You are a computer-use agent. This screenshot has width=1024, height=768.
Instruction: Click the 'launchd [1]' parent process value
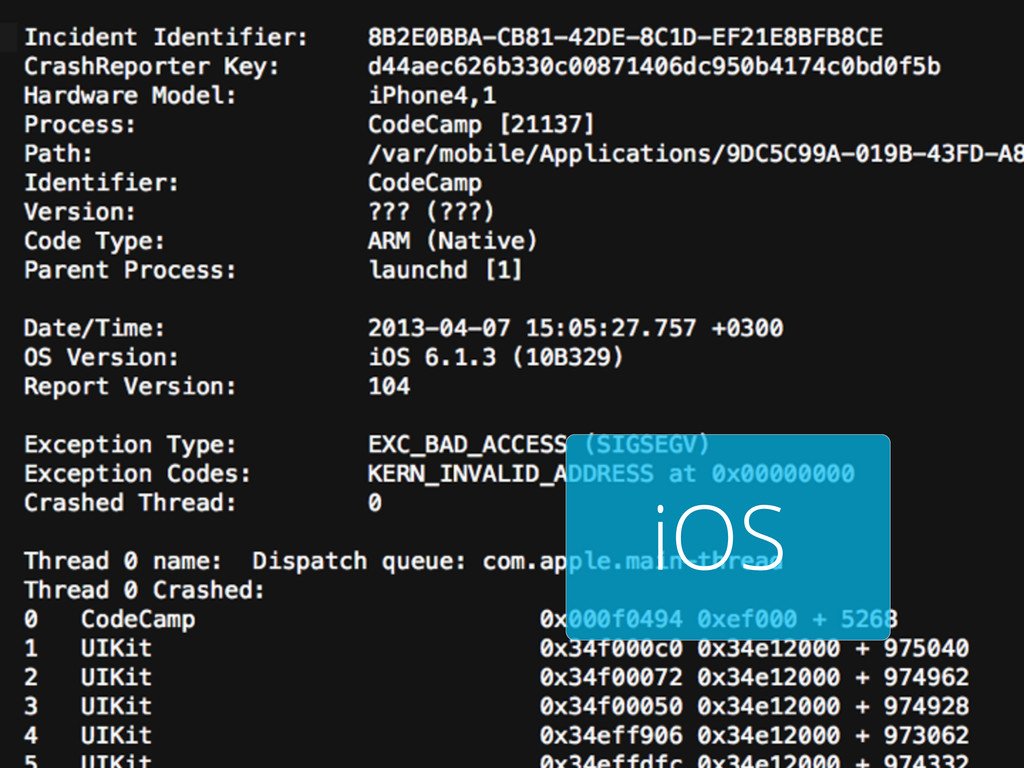point(445,270)
